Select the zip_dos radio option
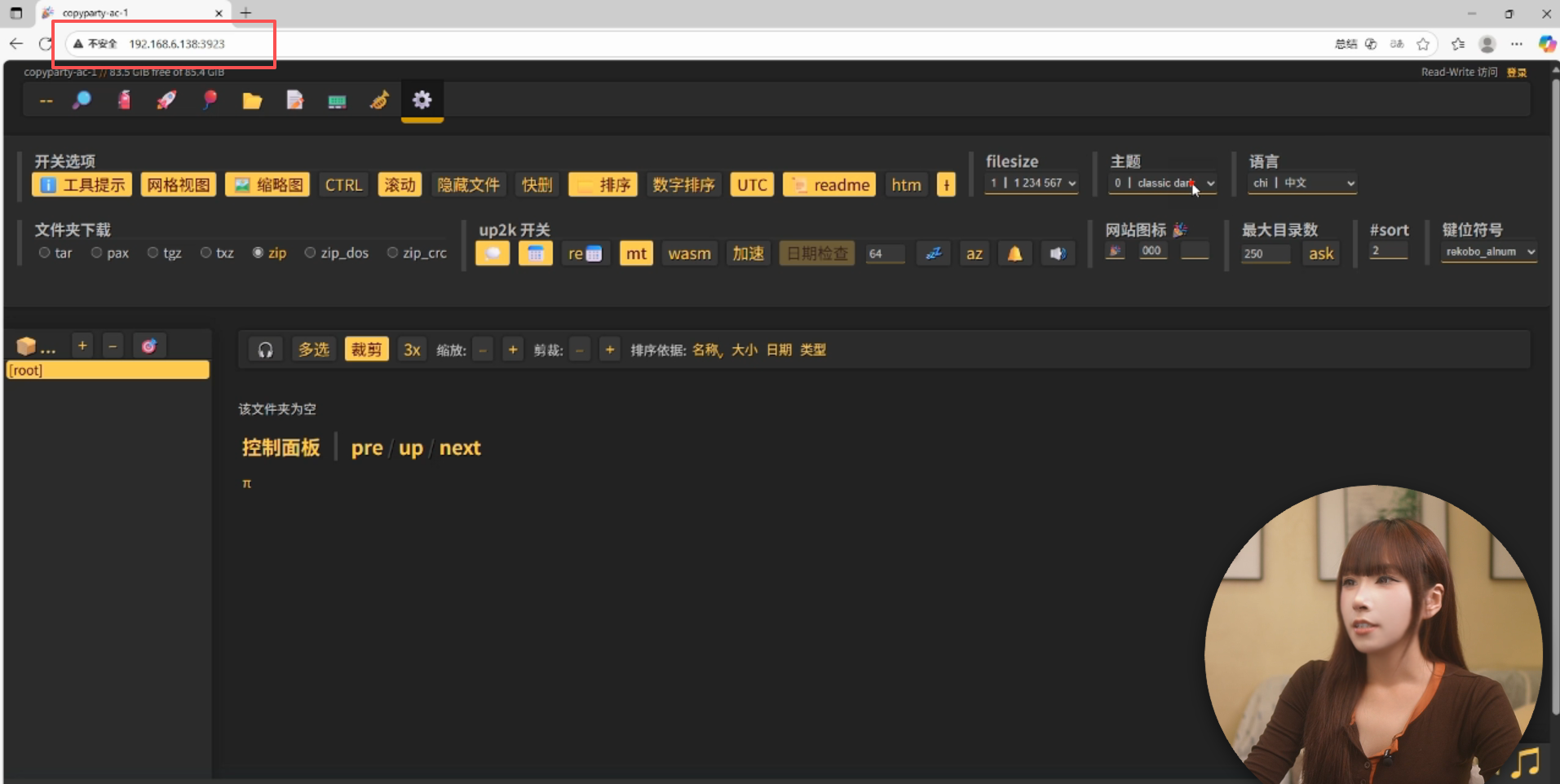Image resolution: width=1560 pixels, height=784 pixels. 310,253
